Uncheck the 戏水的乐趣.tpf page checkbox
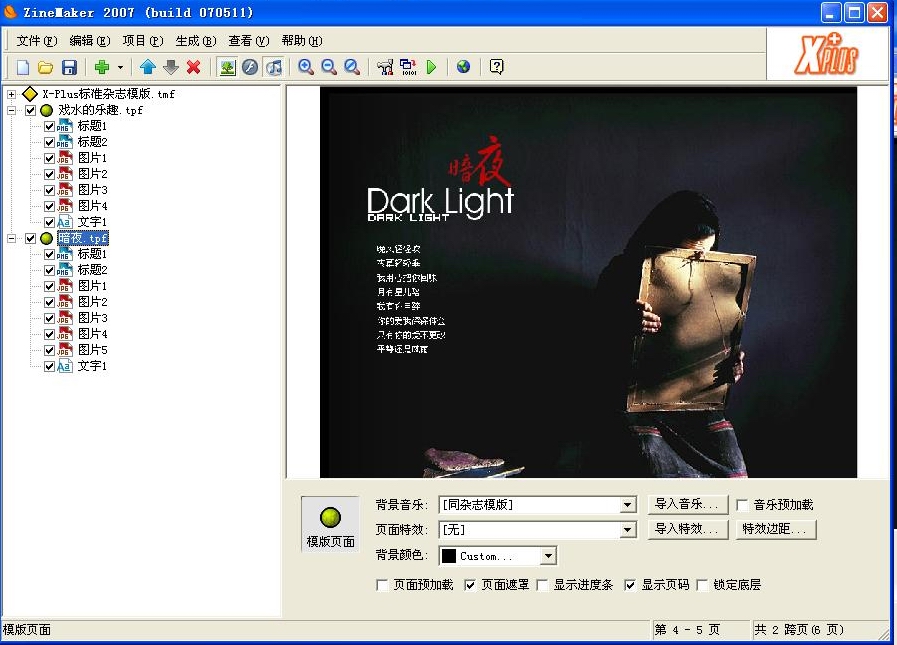897x645 pixels. point(31,110)
